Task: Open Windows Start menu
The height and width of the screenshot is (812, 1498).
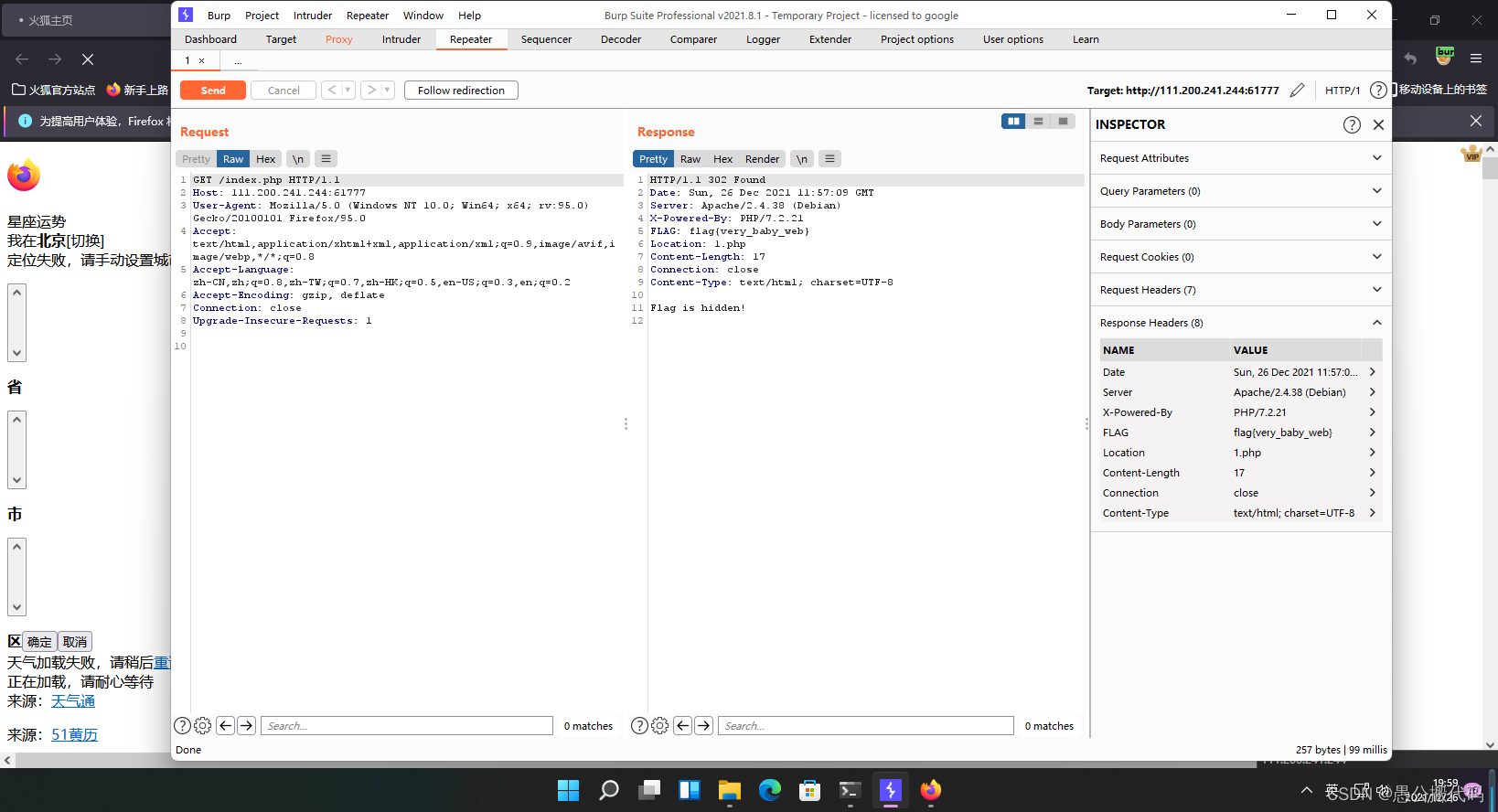Action: pos(568,790)
